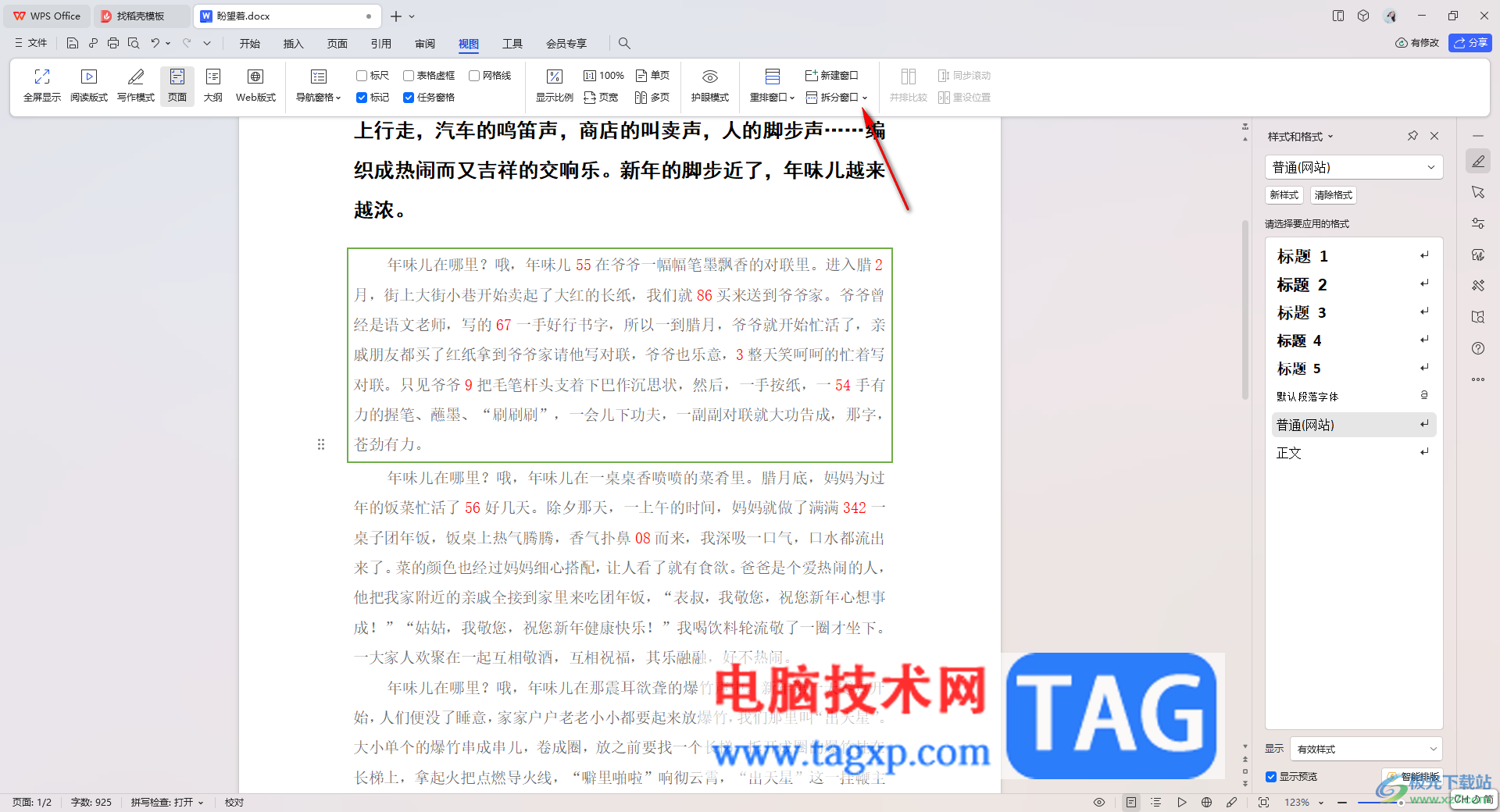Switch to 全屏显示 full screen view
Screen dimensions: 1500x812
click(42, 85)
